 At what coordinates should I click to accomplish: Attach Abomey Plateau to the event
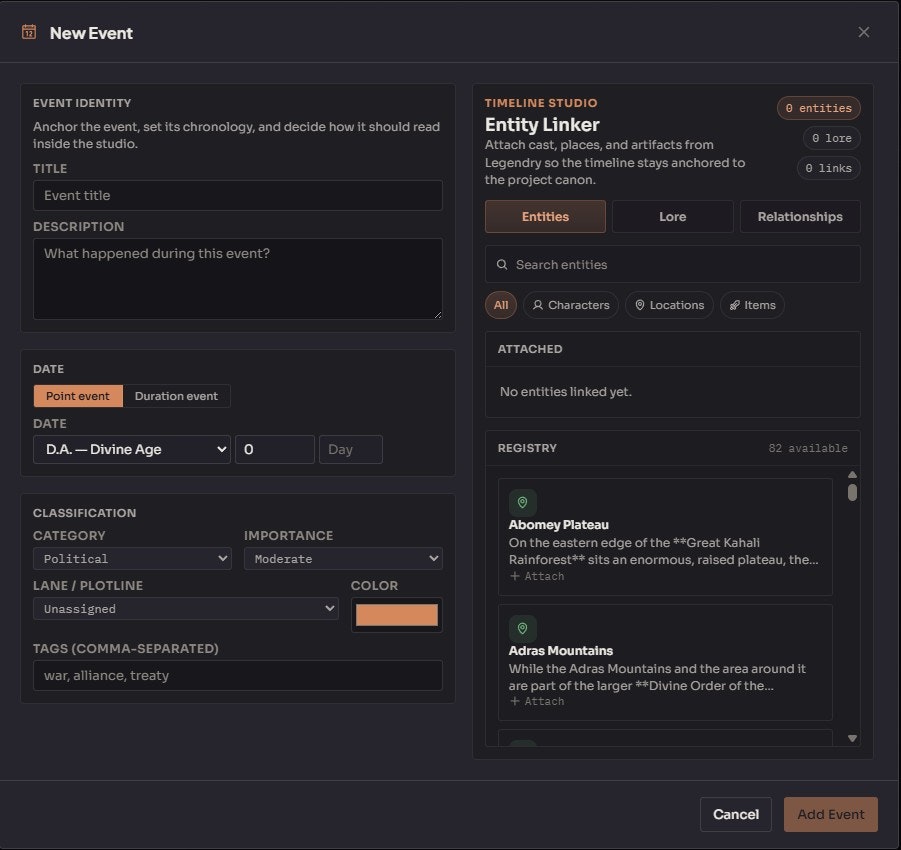[537, 576]
